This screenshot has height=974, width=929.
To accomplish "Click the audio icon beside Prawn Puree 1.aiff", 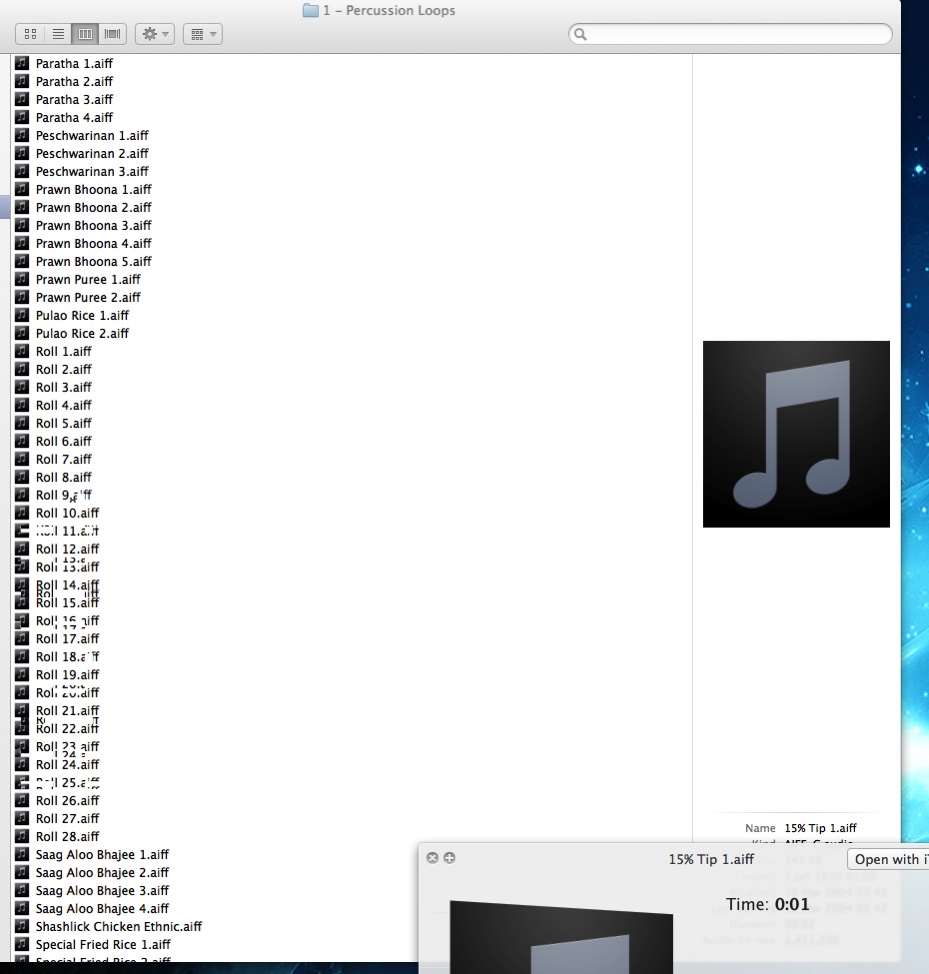I will pos(22,279).
